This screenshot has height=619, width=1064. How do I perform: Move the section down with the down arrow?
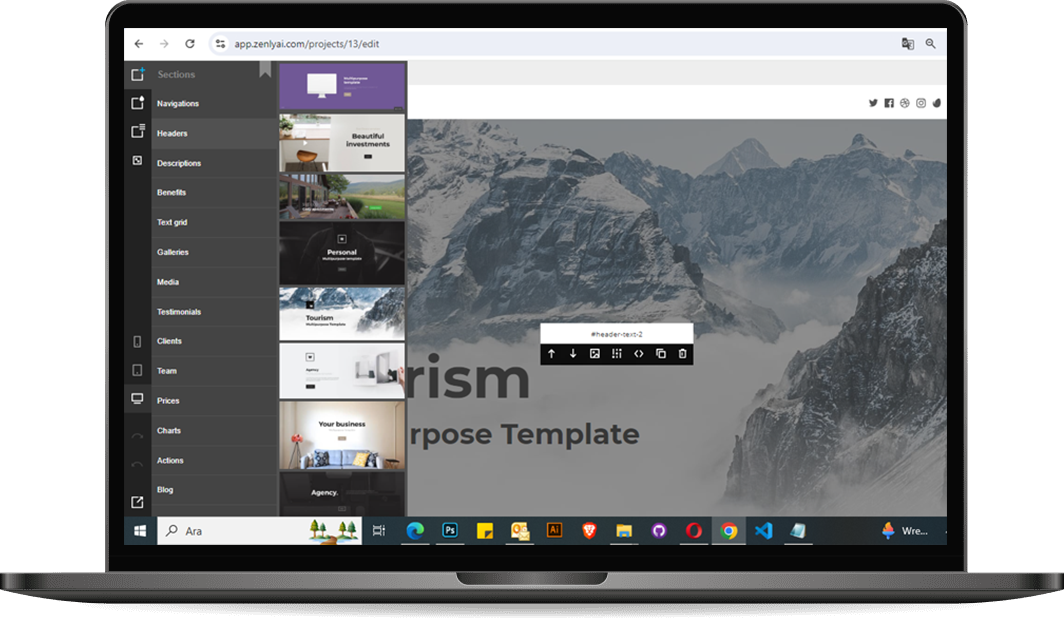(573, 354)
